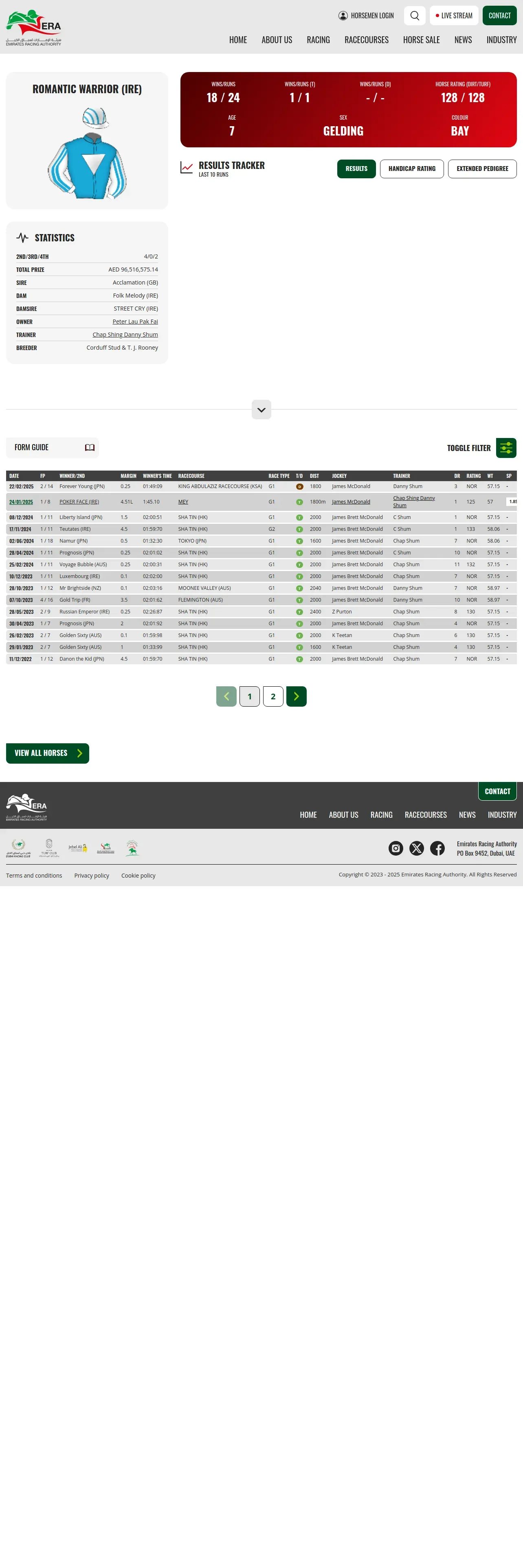
Task: Click Forever Young (JPN) table cell
Action: tap(82, 486)
